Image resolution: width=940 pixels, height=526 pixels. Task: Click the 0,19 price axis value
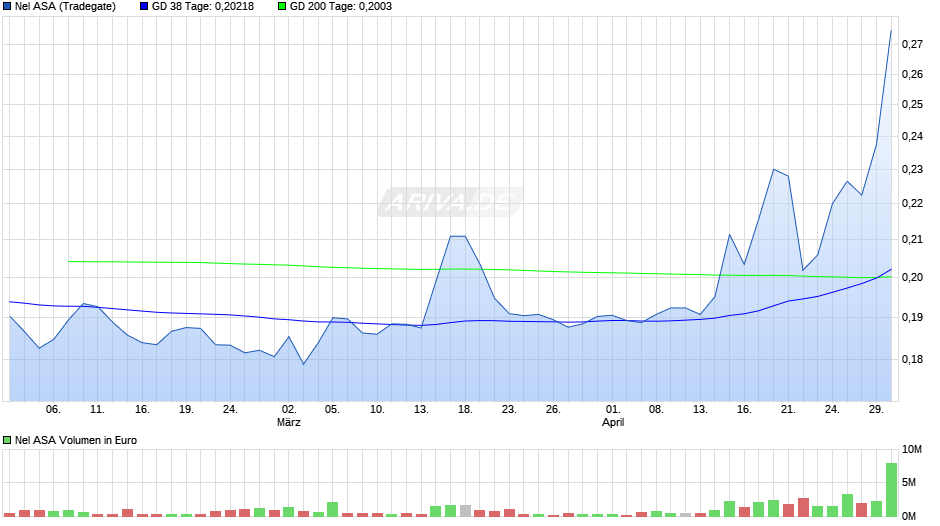912,317
